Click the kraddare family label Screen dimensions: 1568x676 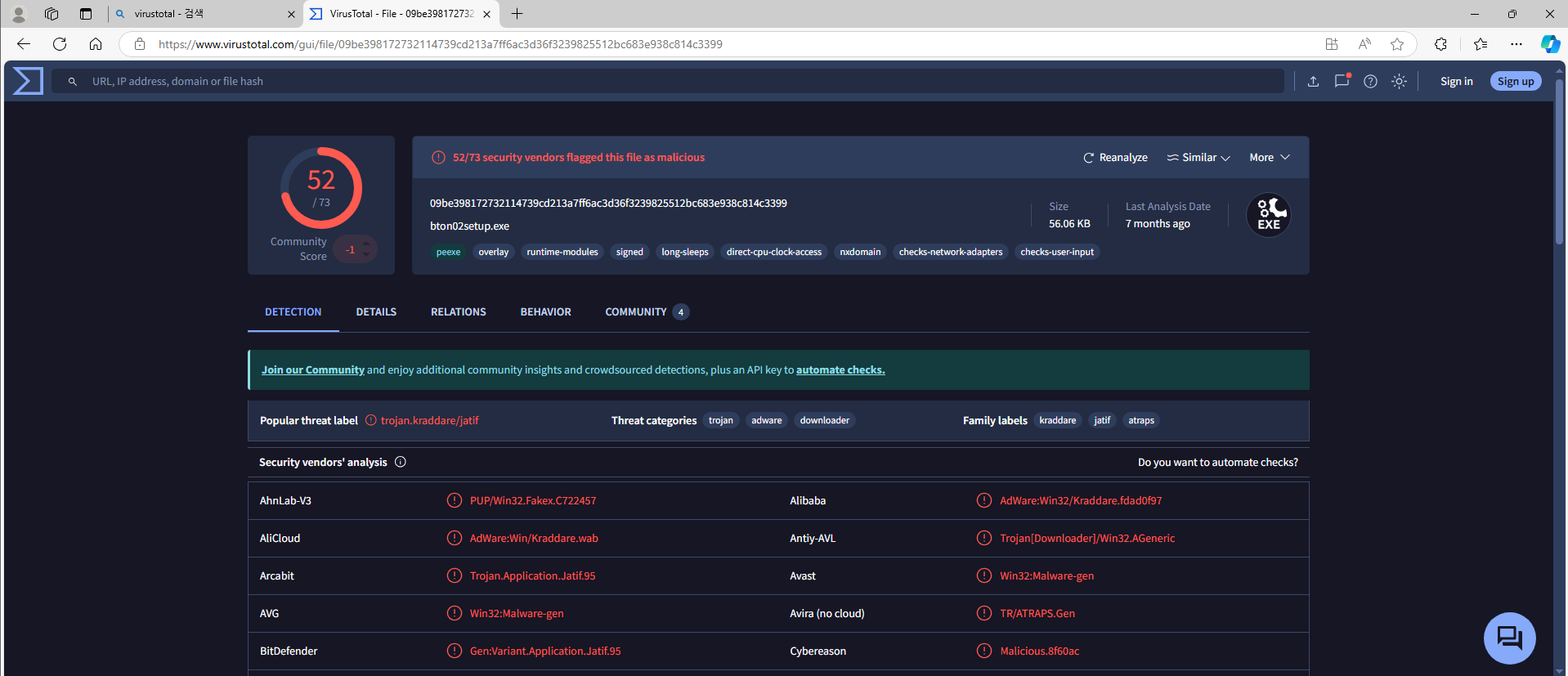click(1058, 420)
